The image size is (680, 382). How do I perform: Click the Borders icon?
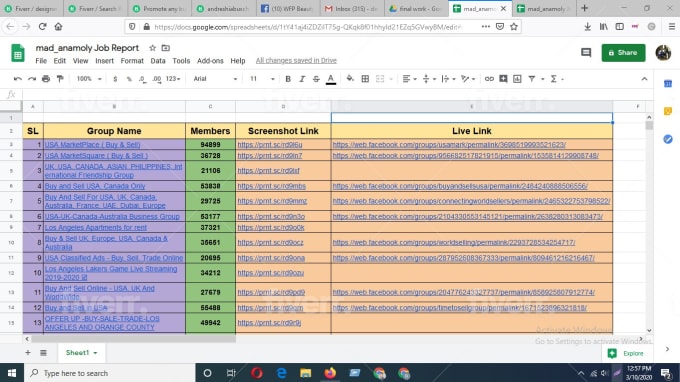point(365,79)
